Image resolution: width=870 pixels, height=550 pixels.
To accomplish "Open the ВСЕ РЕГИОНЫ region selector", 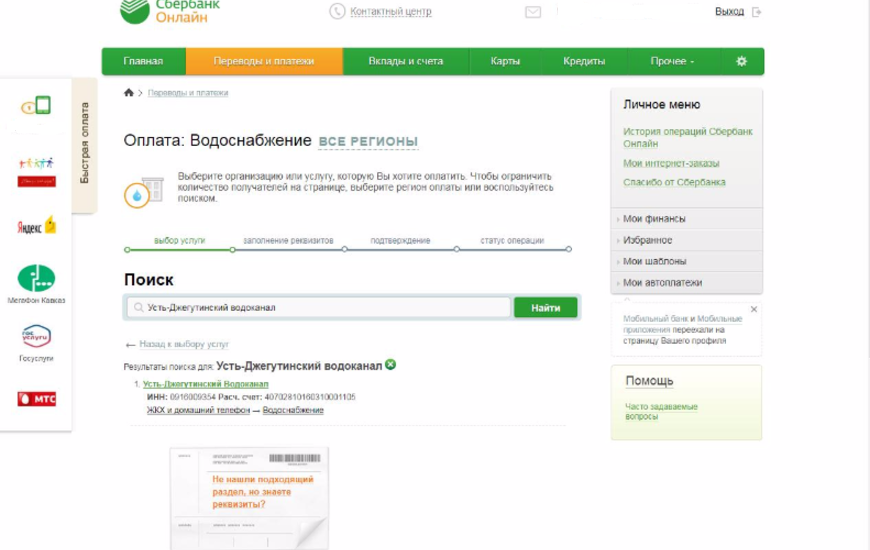I will click(368, 142).
